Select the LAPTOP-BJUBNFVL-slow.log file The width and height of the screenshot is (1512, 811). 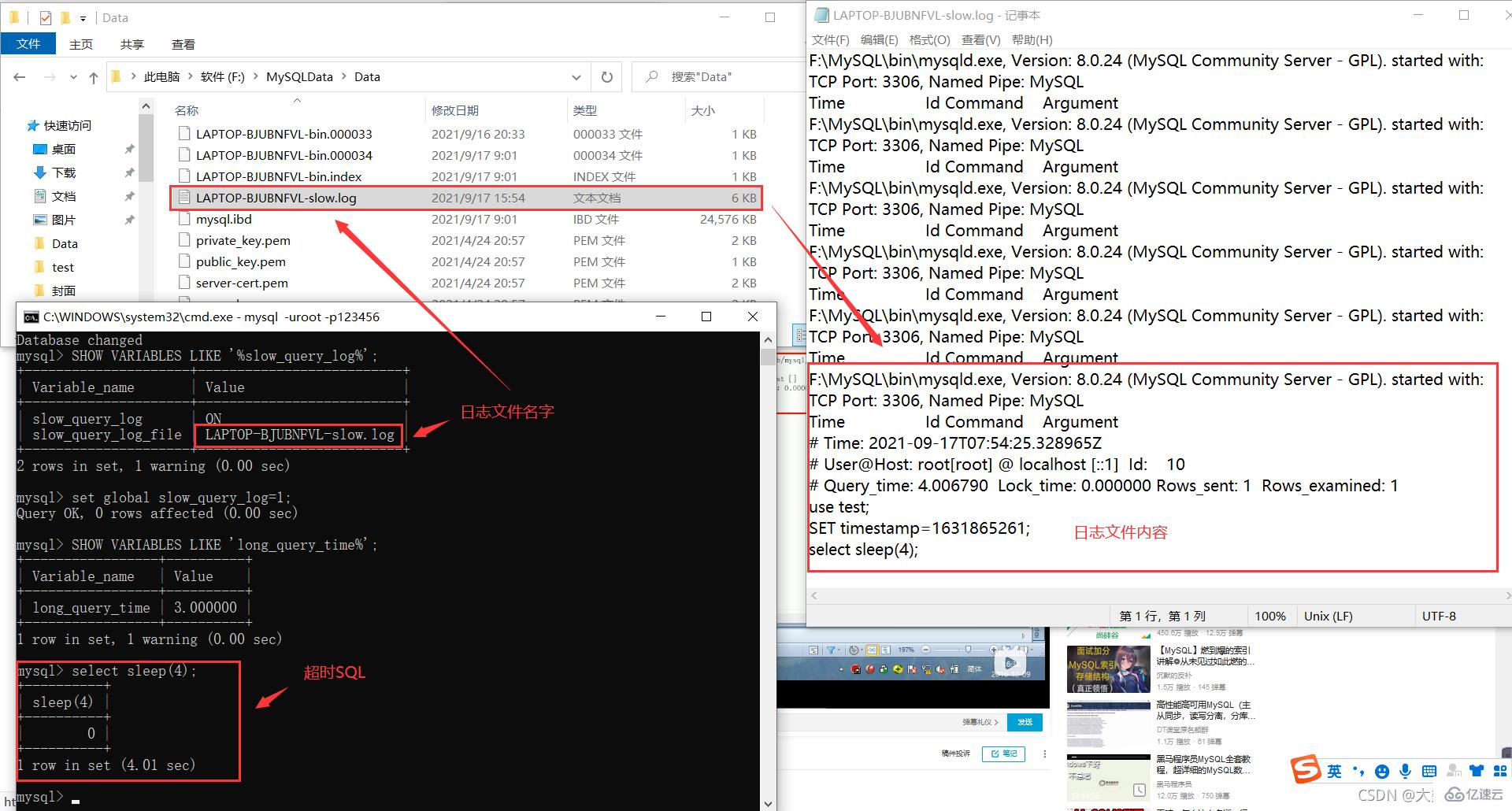(277, 198)
